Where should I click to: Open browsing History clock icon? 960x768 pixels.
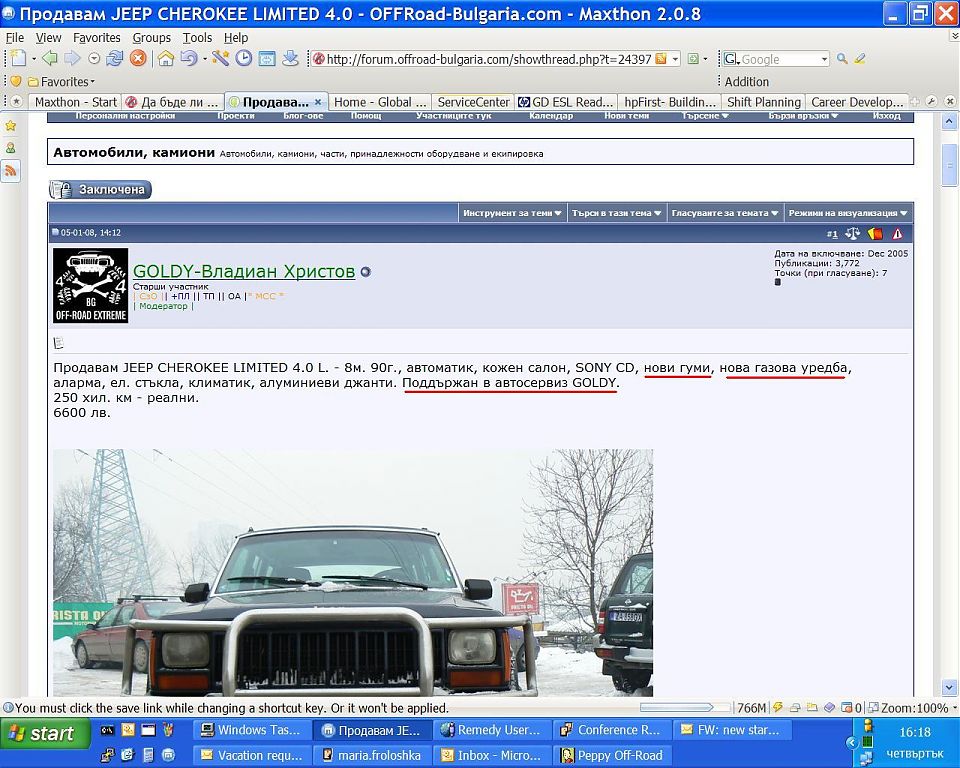coord(244,59)
